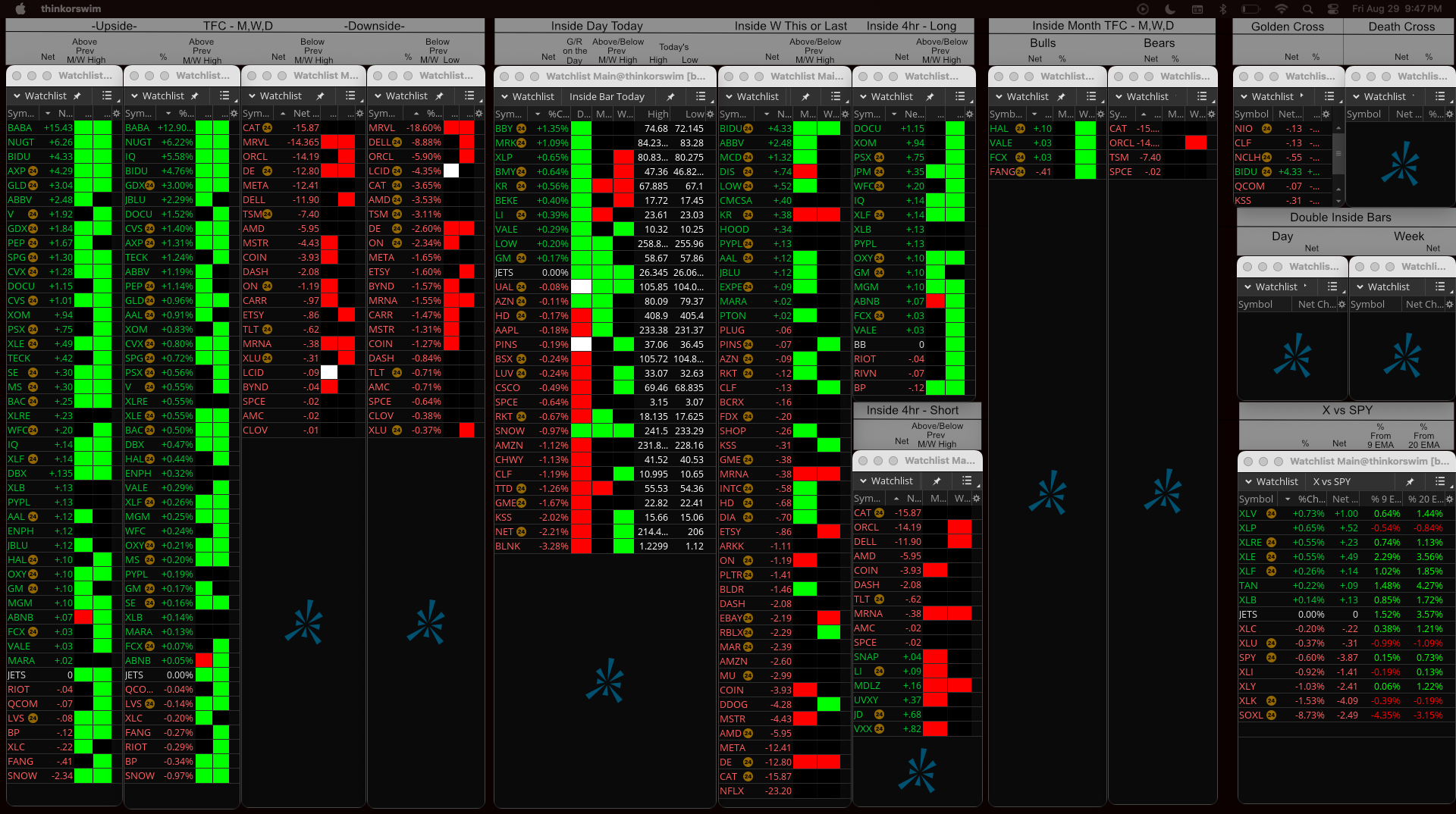Toggle pin in CAT -15.87 Downside watchlist
The image size is (1456, 814).
coord(320,96)
